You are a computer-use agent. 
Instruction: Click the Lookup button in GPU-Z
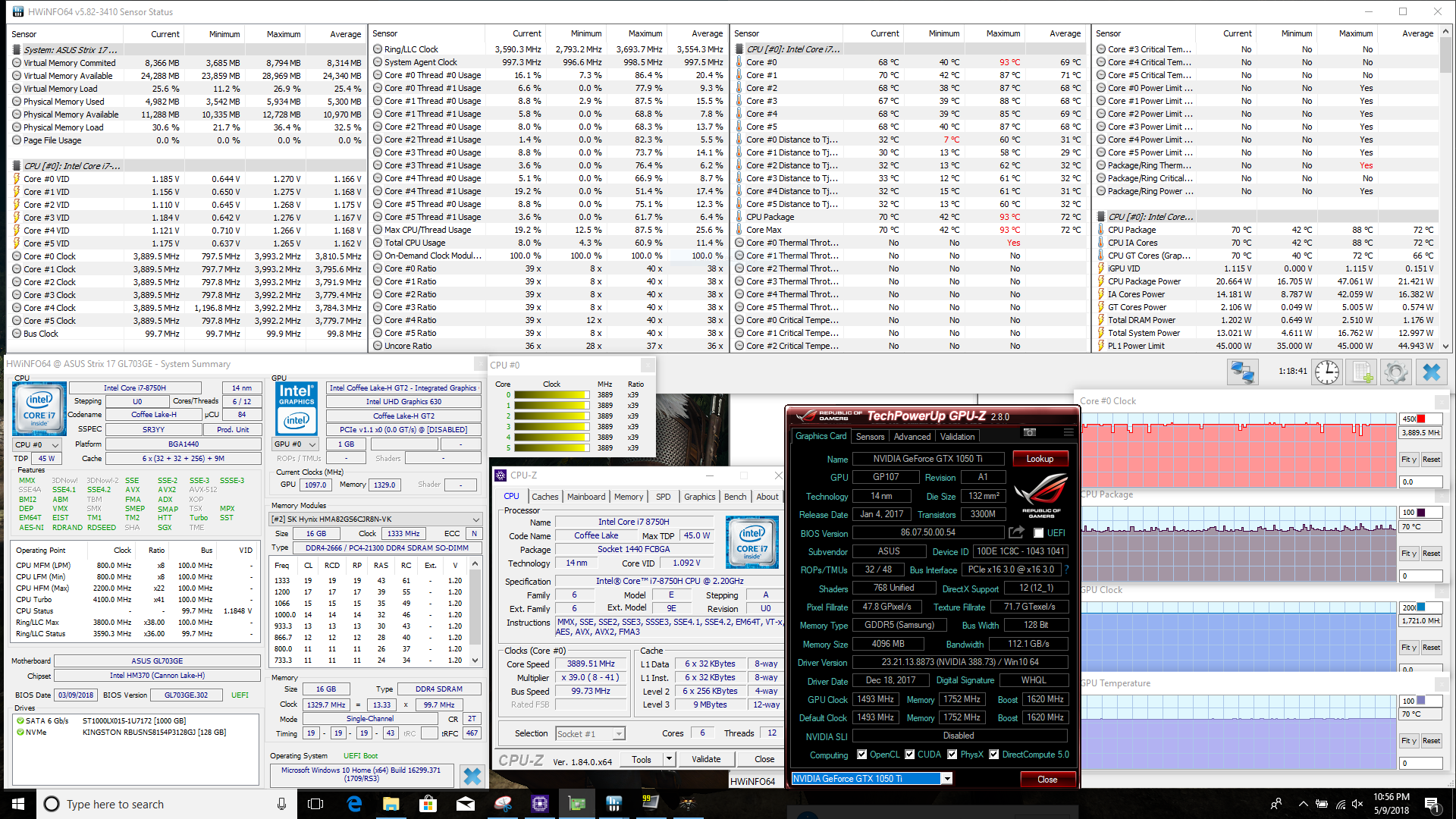[1040, 459]
